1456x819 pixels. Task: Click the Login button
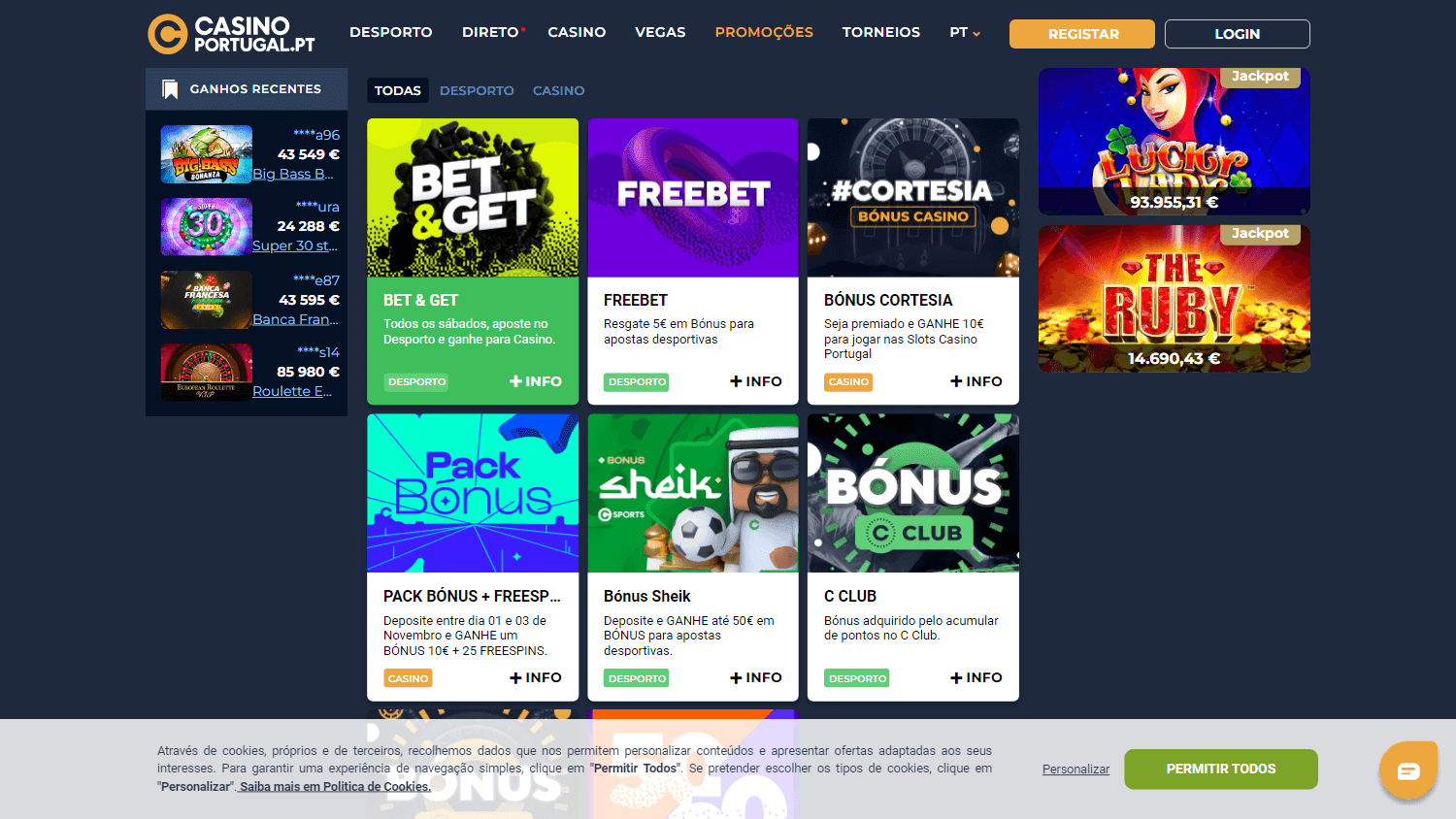(1238, 34)
